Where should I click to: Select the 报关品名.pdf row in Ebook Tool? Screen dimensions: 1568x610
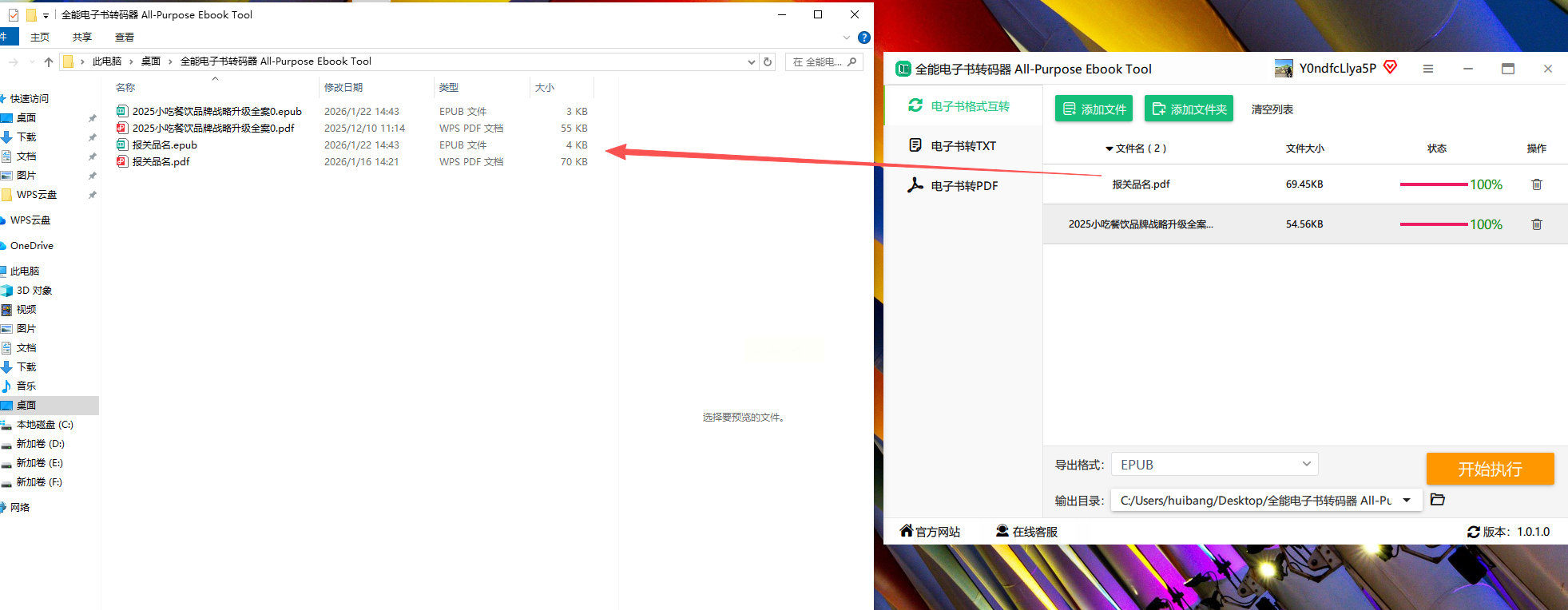coord(1305,184)
